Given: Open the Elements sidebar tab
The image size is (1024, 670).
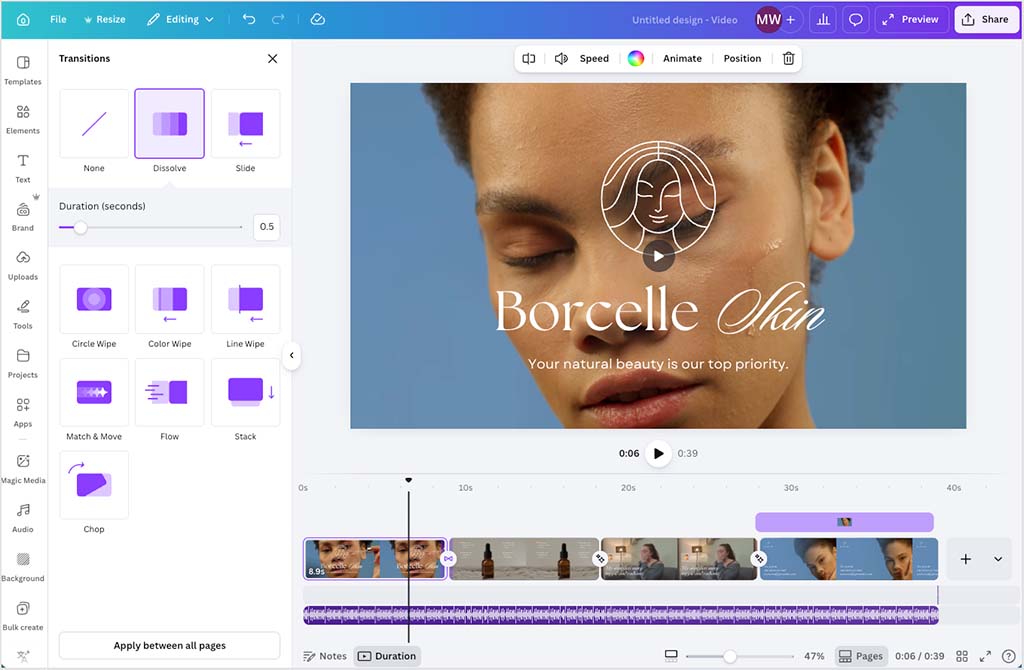Looking at the screenshot, I should 23,119.
